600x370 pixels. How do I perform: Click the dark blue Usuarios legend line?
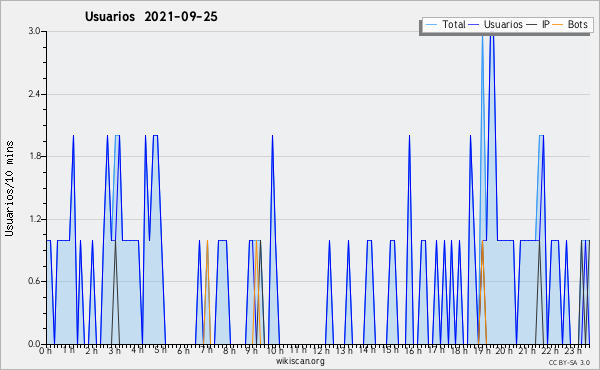474,25
